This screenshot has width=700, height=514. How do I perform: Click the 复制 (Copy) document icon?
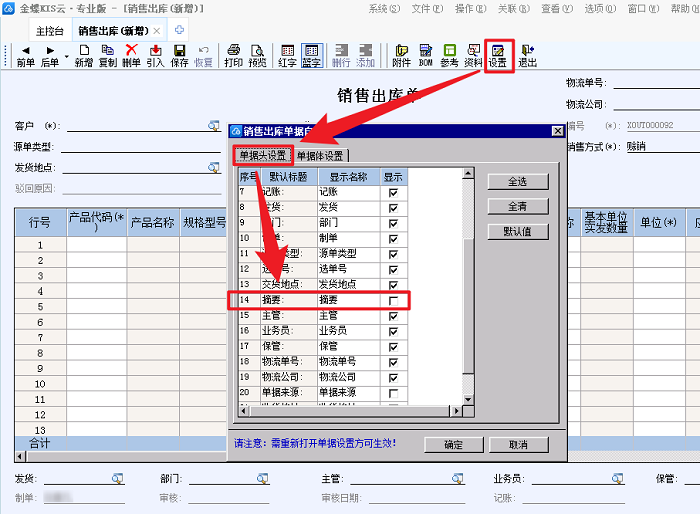pyautogui.click(x=108, y=54)
